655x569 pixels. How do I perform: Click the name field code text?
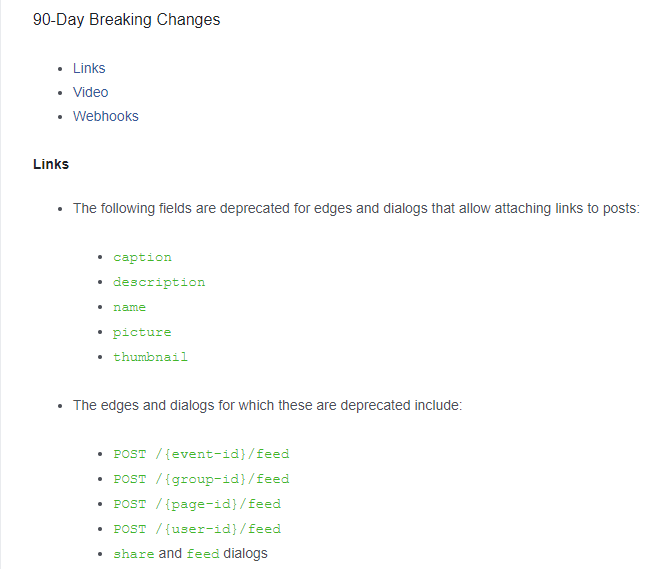point(129,307)
